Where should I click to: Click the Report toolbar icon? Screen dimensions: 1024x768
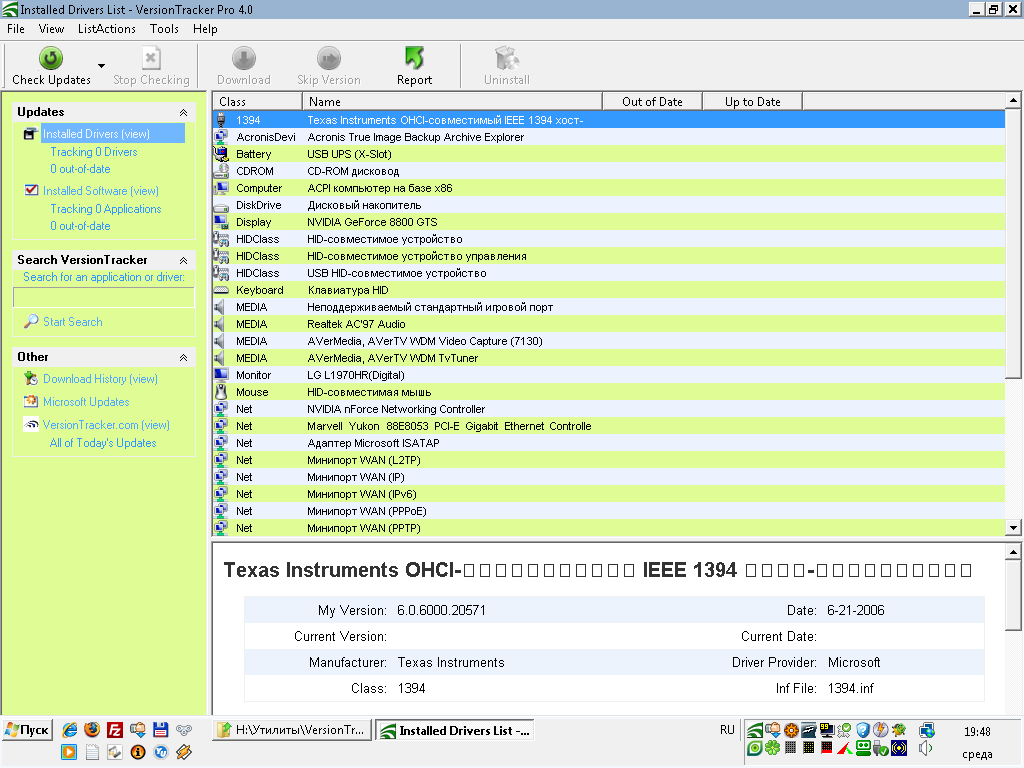coord(414,59)
